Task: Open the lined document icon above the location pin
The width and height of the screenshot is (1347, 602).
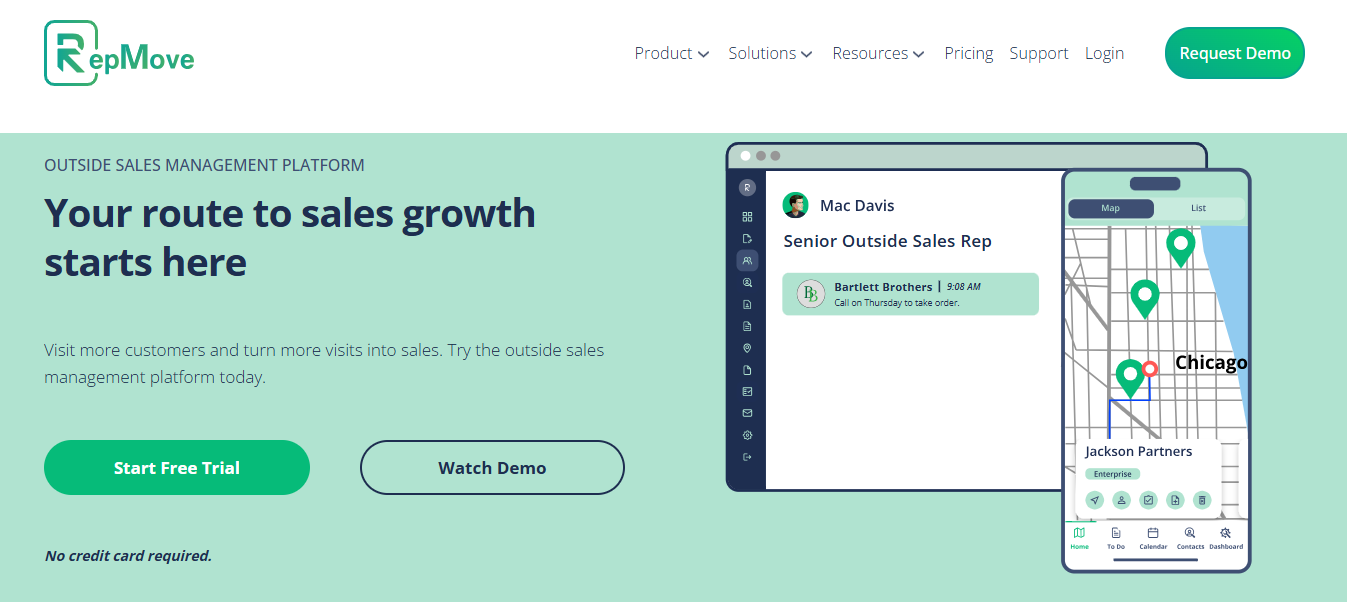Action: [x=747, y=326]
